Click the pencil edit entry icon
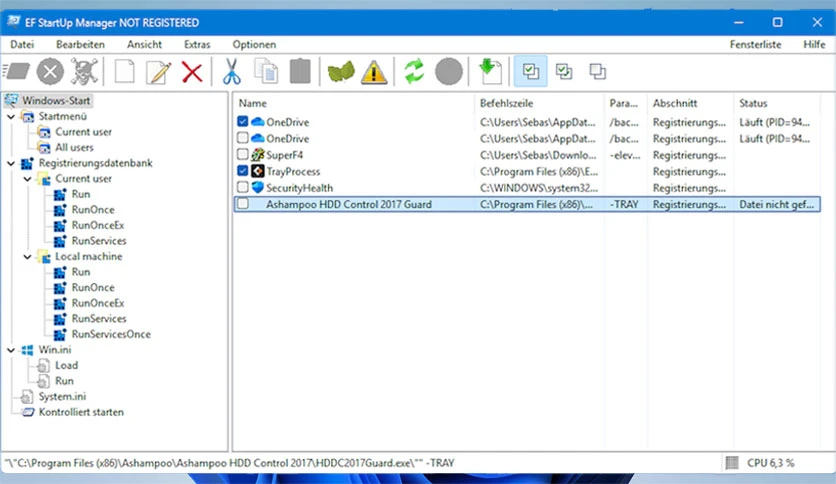Screen dimensions: 836x484 (x=158, y=71)
